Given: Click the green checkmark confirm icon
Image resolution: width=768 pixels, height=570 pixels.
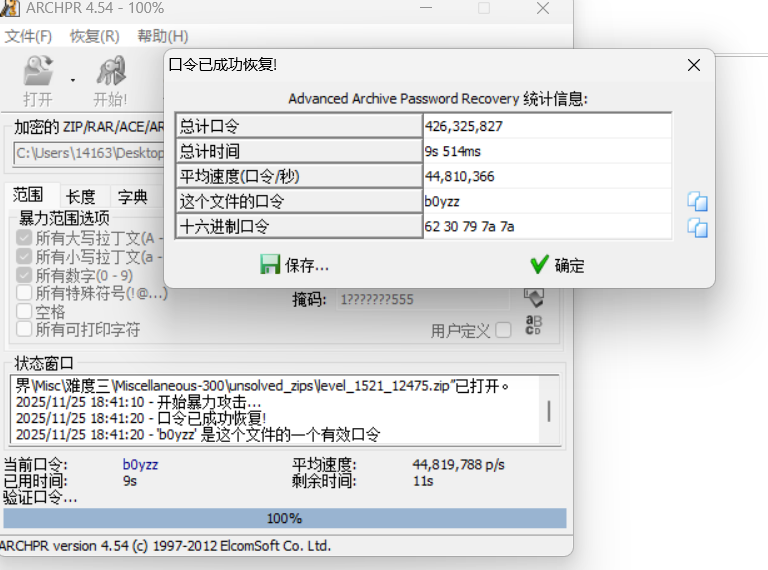Looking at the screenshot, I should click(539, 265).
